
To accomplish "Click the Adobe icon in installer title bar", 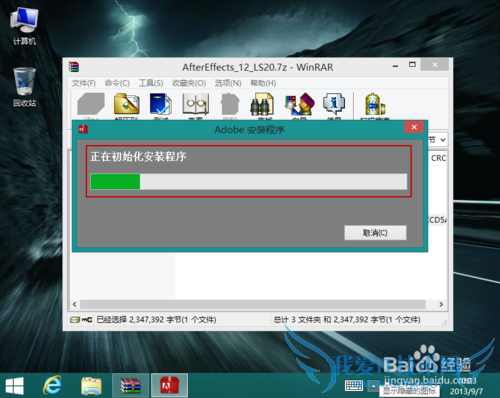I will pyautogui.click(x=83, y=129).
